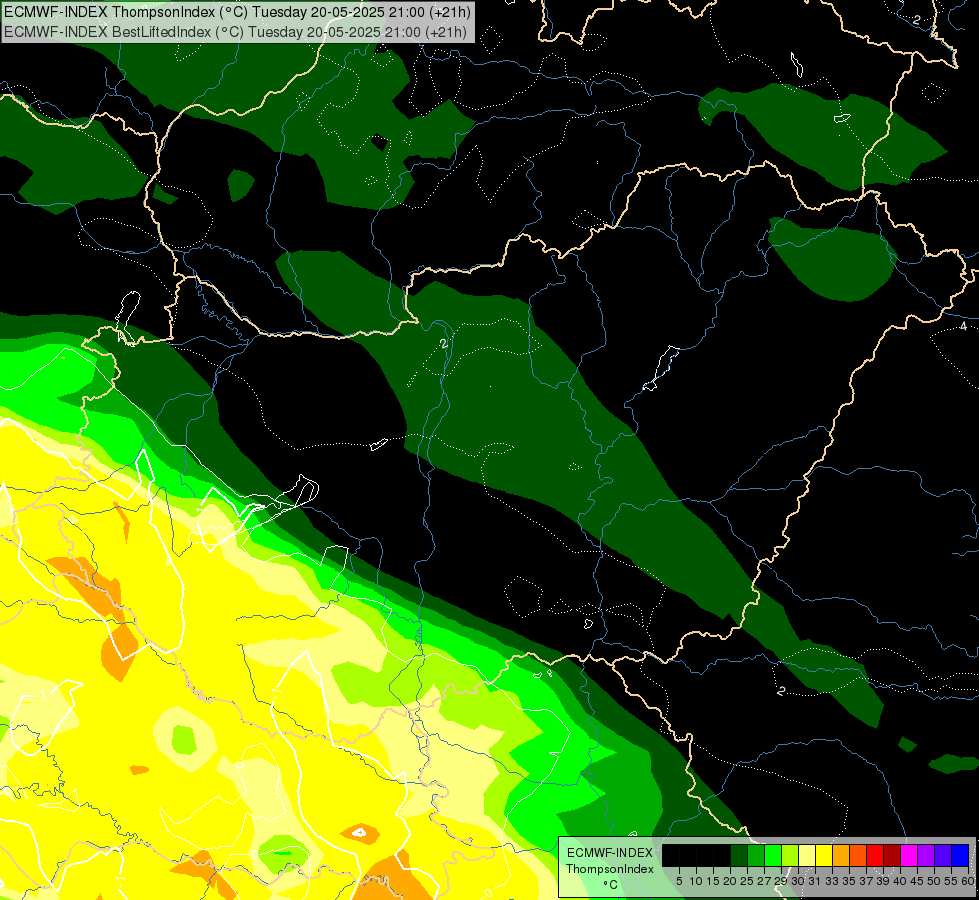Select the bright green 27-29 legend swatch
Image resolution: width=979 pixels, height=900 pixels.
(x=773, y=855)
